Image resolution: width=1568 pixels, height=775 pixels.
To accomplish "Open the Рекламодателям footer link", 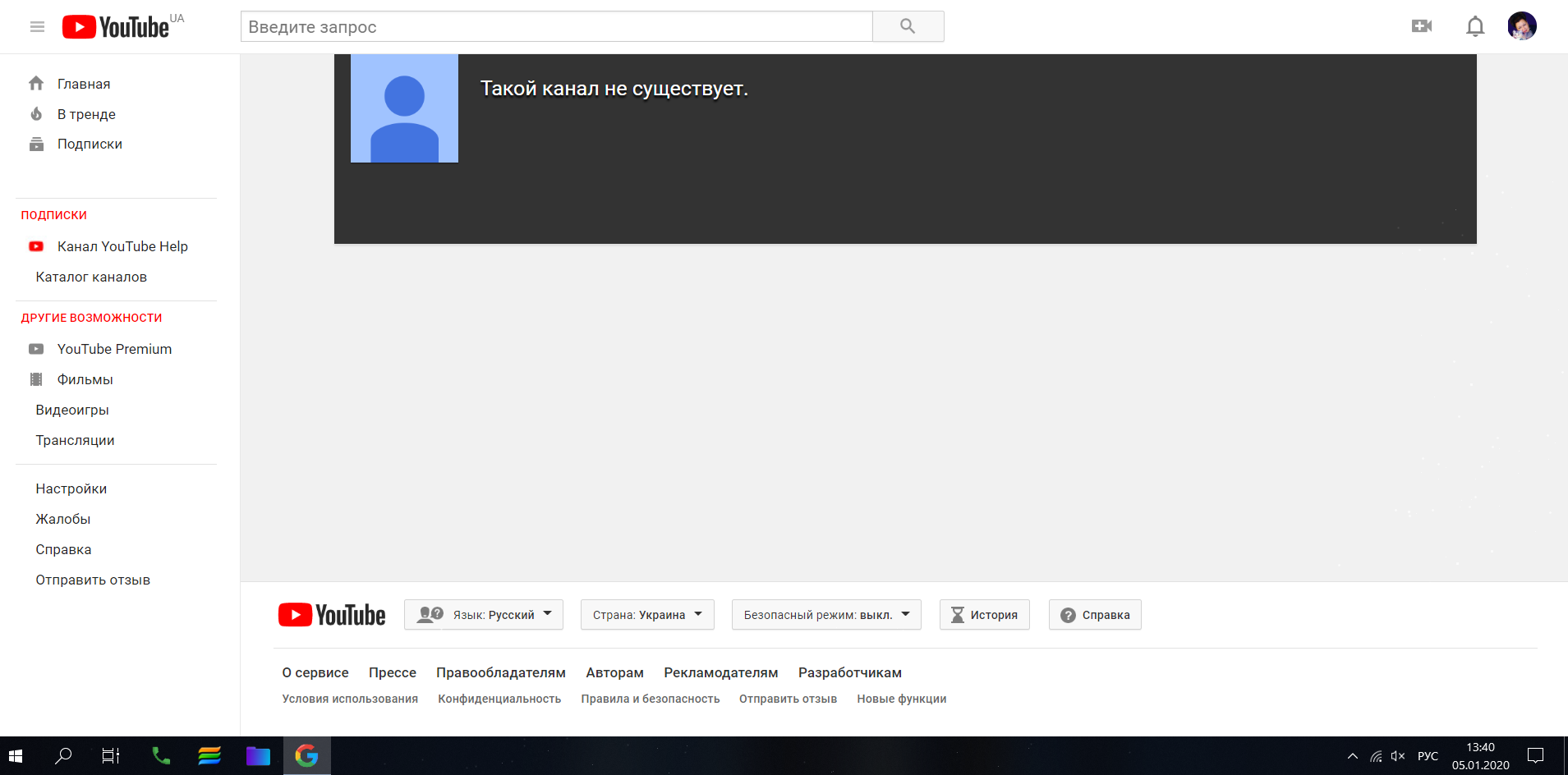I will pos(721,672).
